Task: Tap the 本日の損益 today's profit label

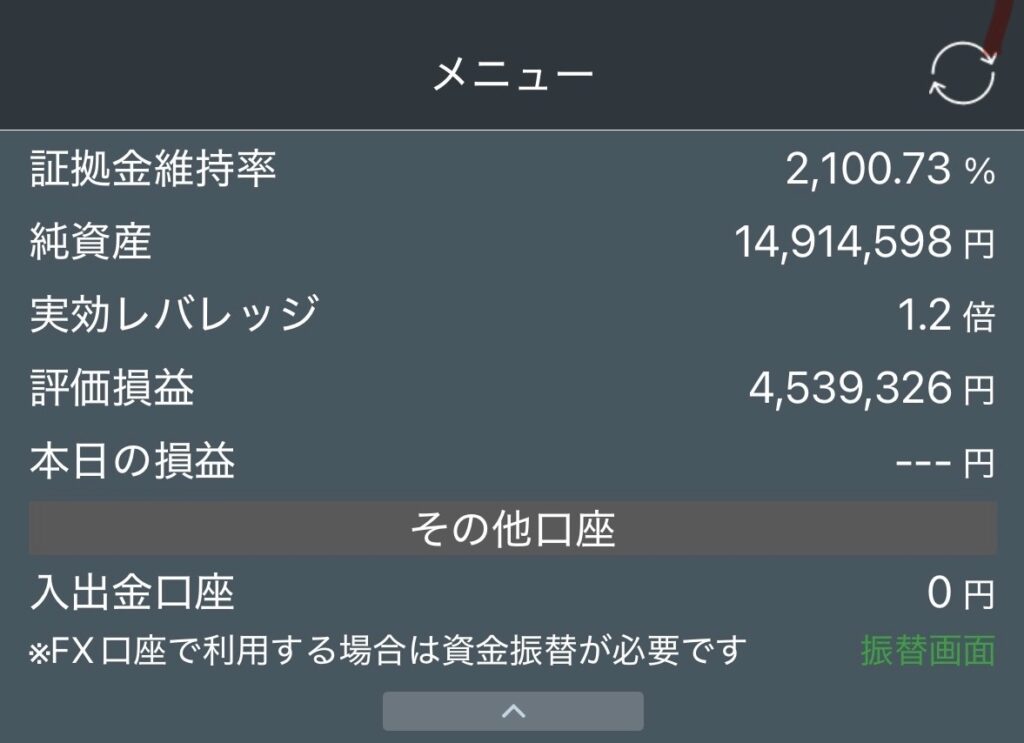Action: tap(132, 461)
